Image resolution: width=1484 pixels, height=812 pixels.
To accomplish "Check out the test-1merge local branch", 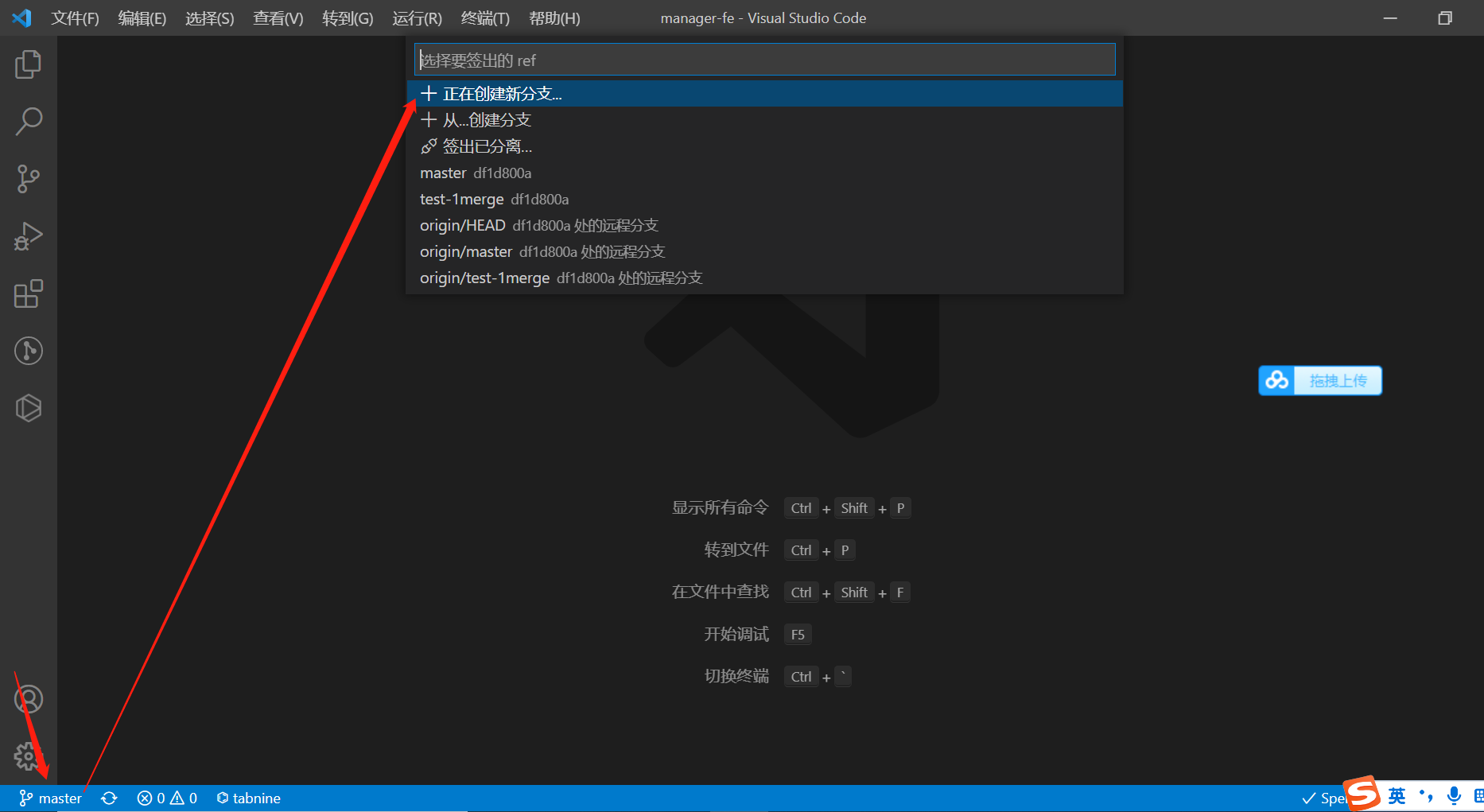I will pos(765,199).
